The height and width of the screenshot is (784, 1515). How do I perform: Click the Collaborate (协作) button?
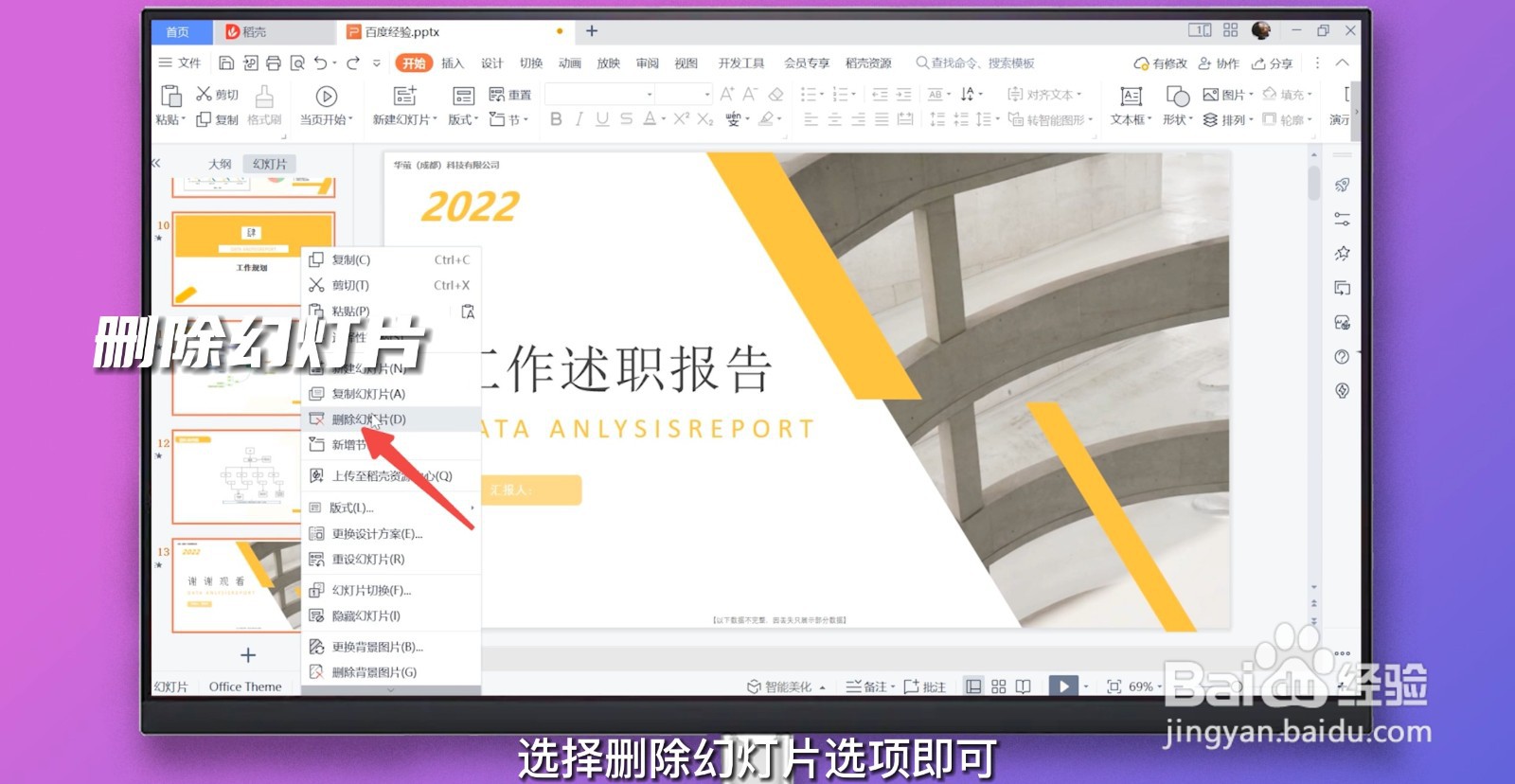coord(1219,63)
